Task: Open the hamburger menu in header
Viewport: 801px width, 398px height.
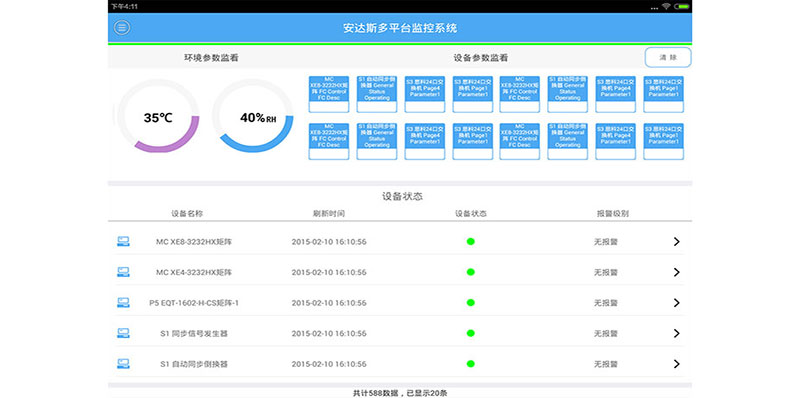Action: coord(122,28)
